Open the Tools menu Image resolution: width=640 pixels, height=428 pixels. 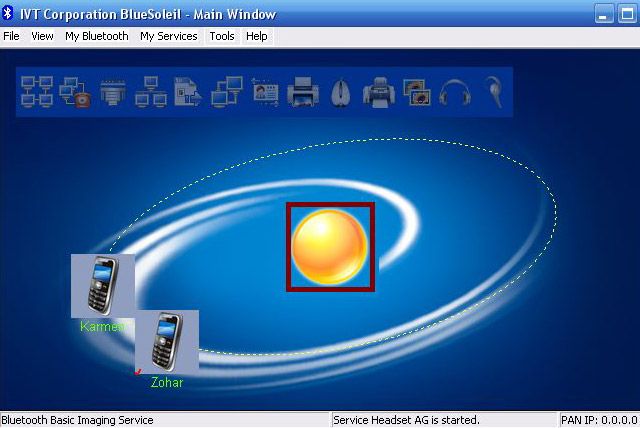pos(222,36)
